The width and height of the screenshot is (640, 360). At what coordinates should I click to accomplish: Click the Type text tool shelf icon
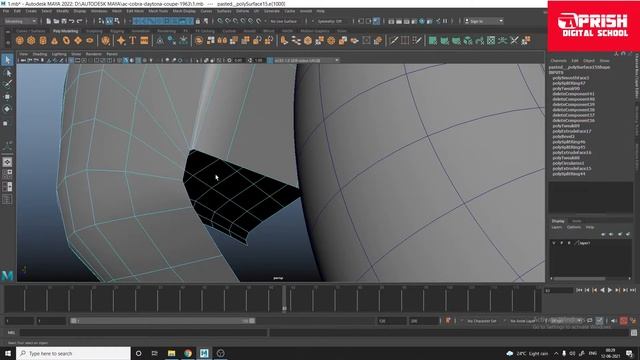click(133, 40)
